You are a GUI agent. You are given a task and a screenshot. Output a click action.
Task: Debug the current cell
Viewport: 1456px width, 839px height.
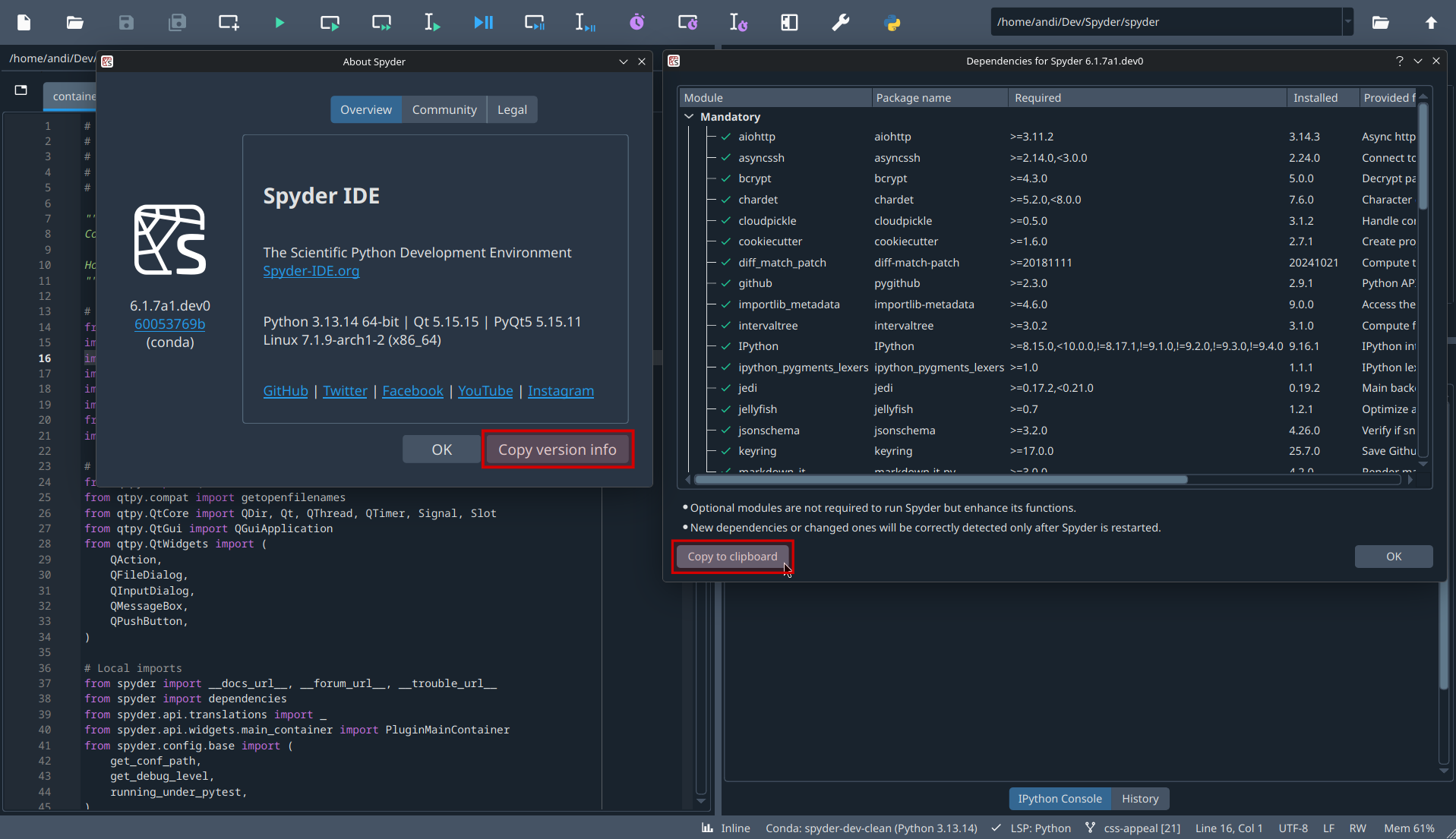(535, 23)
